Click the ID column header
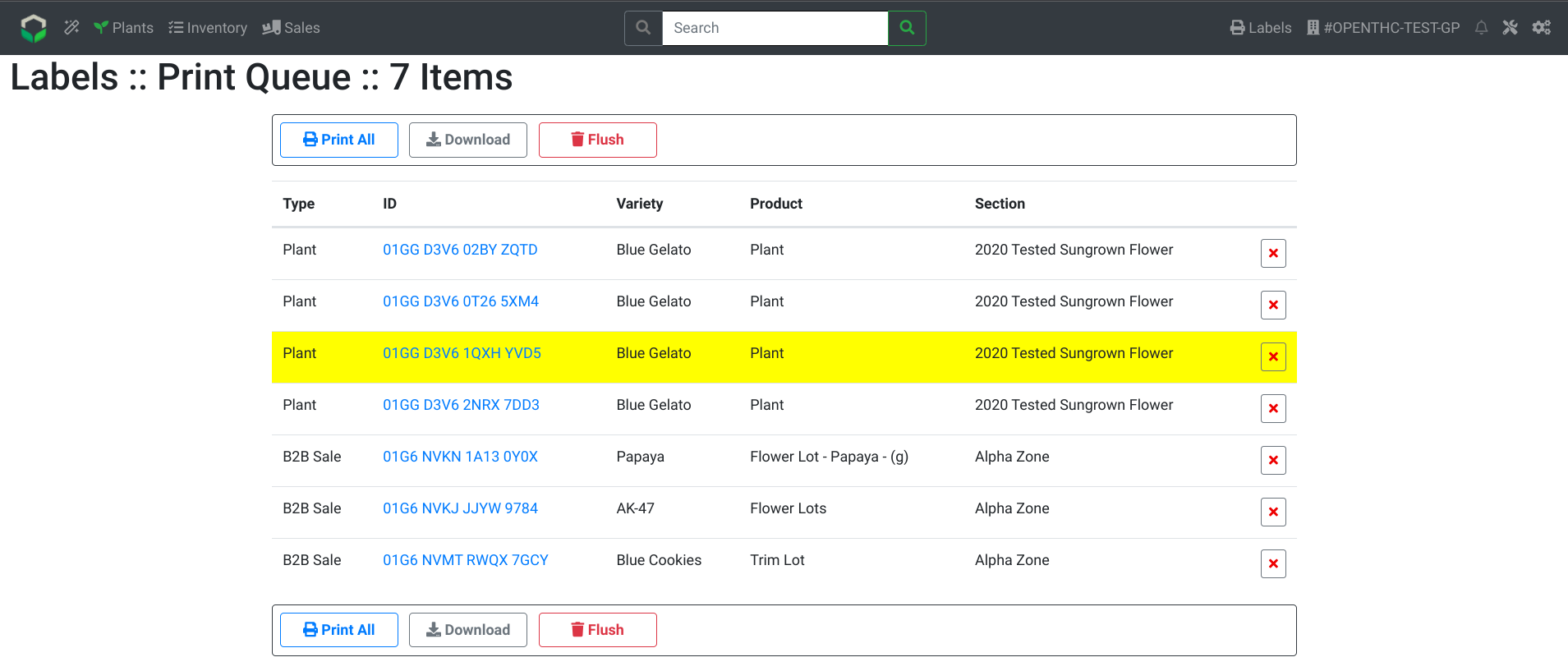Viewport: 1568px width, 671px height. pos(389,204)
